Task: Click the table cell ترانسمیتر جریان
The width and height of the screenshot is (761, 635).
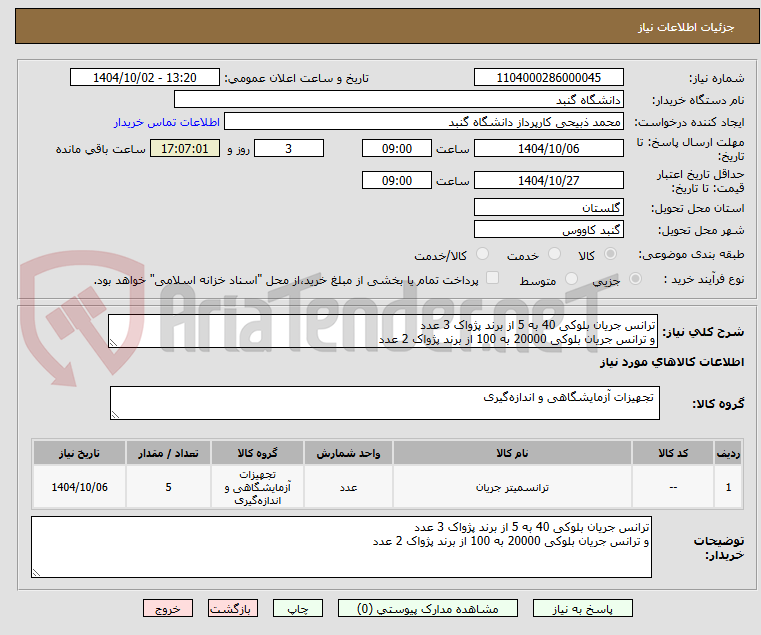Action: click(x=512, y=487)
